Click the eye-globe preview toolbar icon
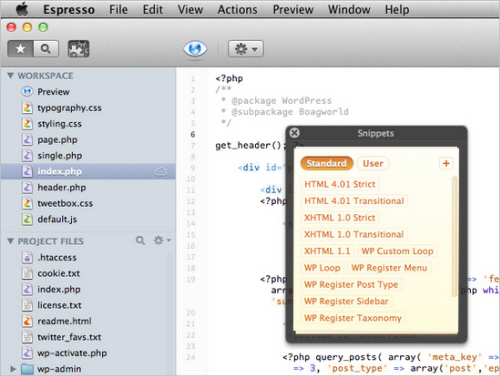Image resolution: width=500 pixels, height=376 pixels. click(195, 49)
